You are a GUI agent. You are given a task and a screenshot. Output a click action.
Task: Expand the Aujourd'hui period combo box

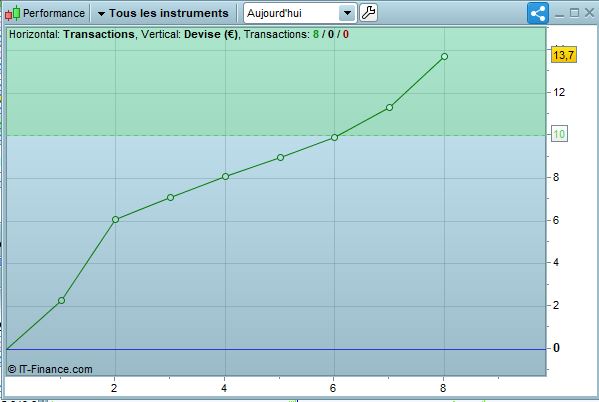(x=300, y=13)
